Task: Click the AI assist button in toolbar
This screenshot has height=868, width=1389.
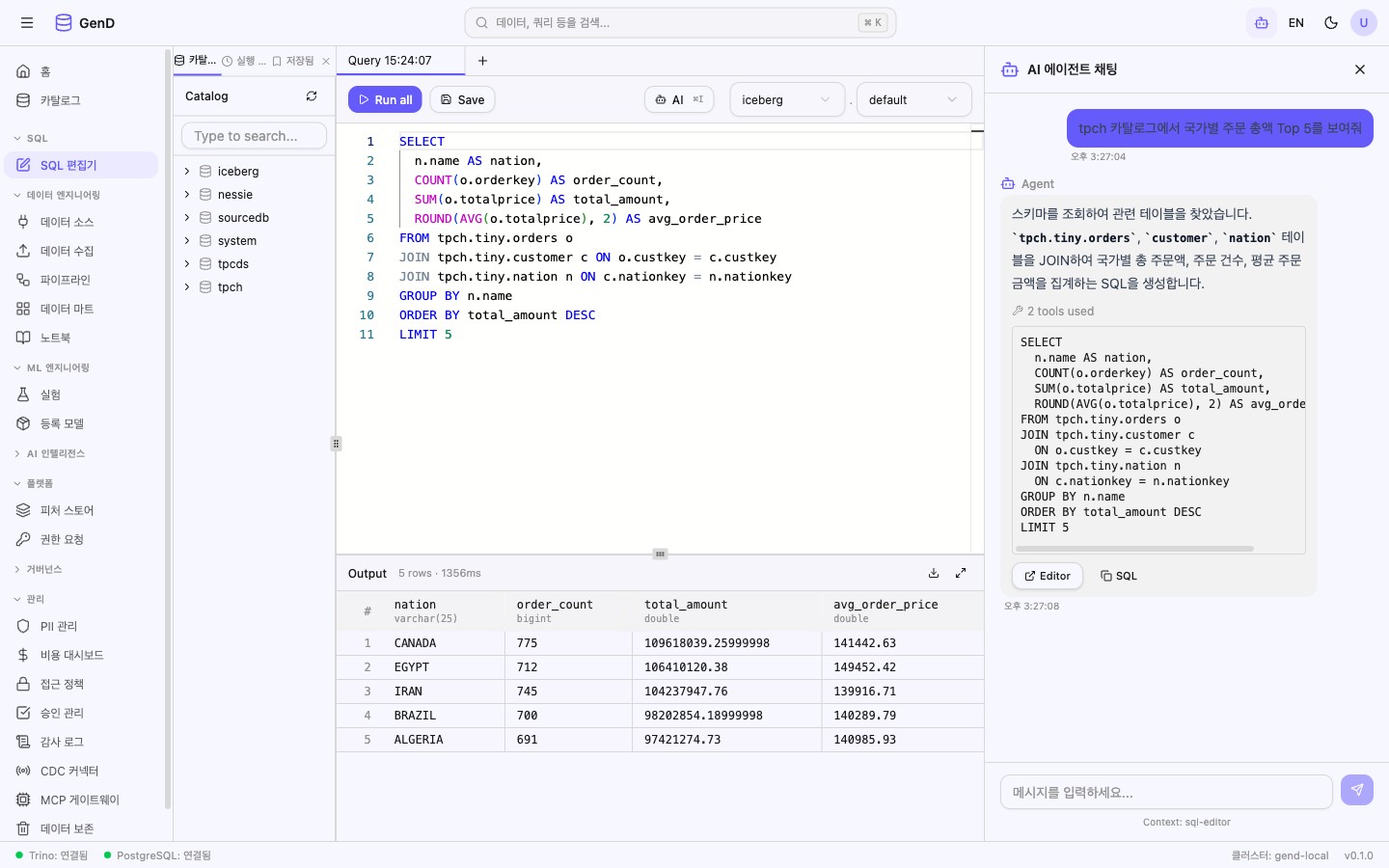Action: point(679,99)
